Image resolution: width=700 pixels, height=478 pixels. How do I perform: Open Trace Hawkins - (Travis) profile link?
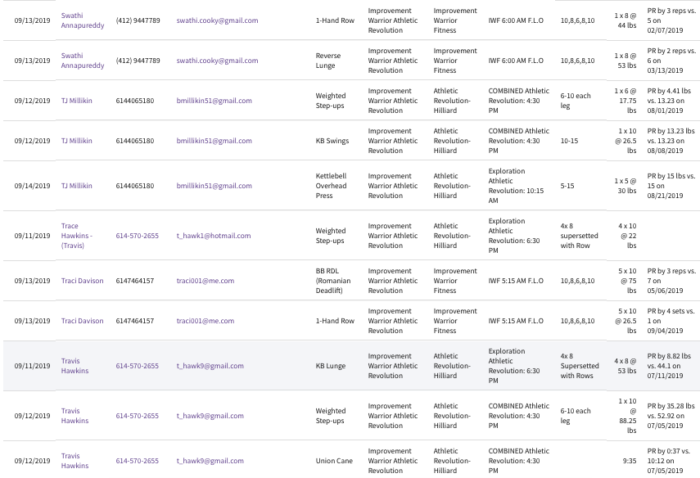click(77, 236)
